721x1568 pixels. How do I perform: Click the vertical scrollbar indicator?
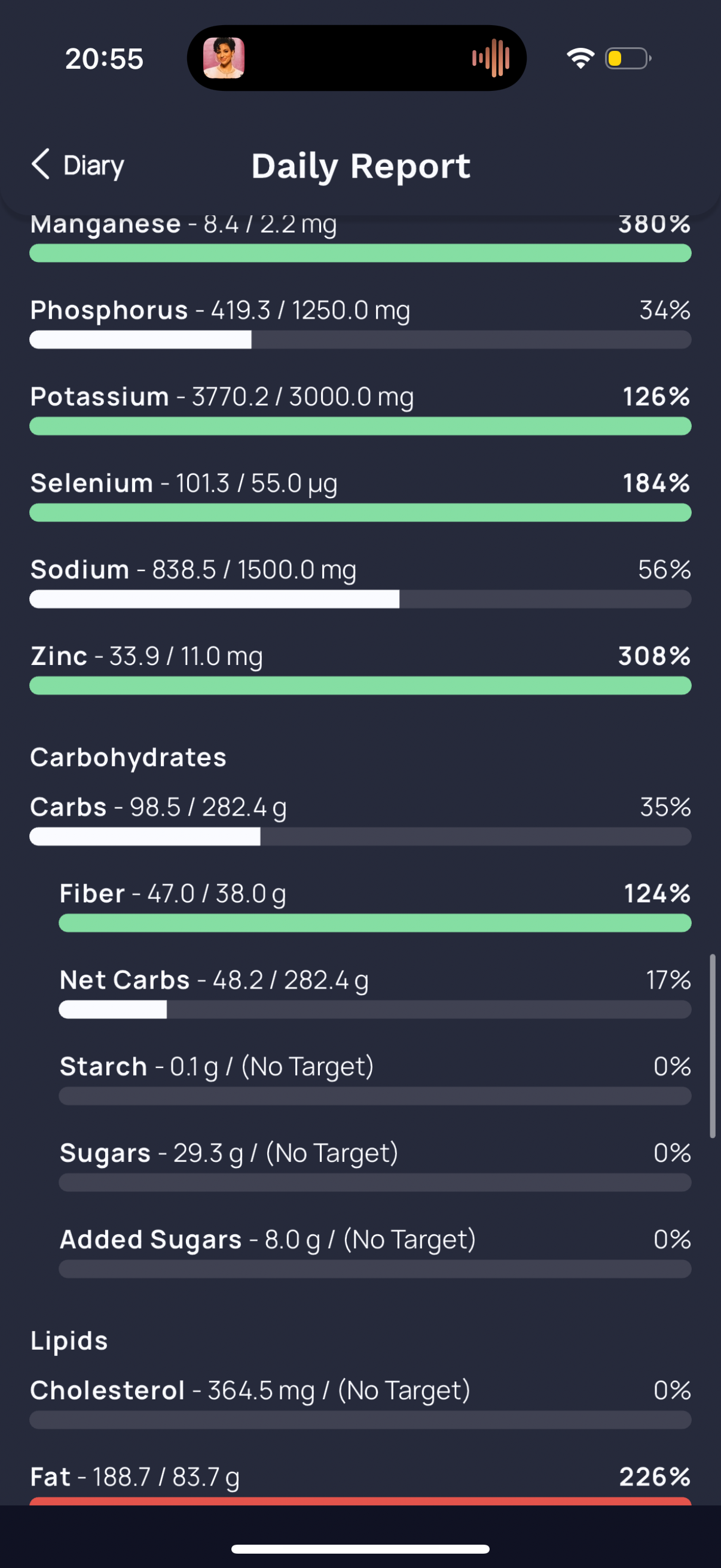click(x=712, y=1046)
